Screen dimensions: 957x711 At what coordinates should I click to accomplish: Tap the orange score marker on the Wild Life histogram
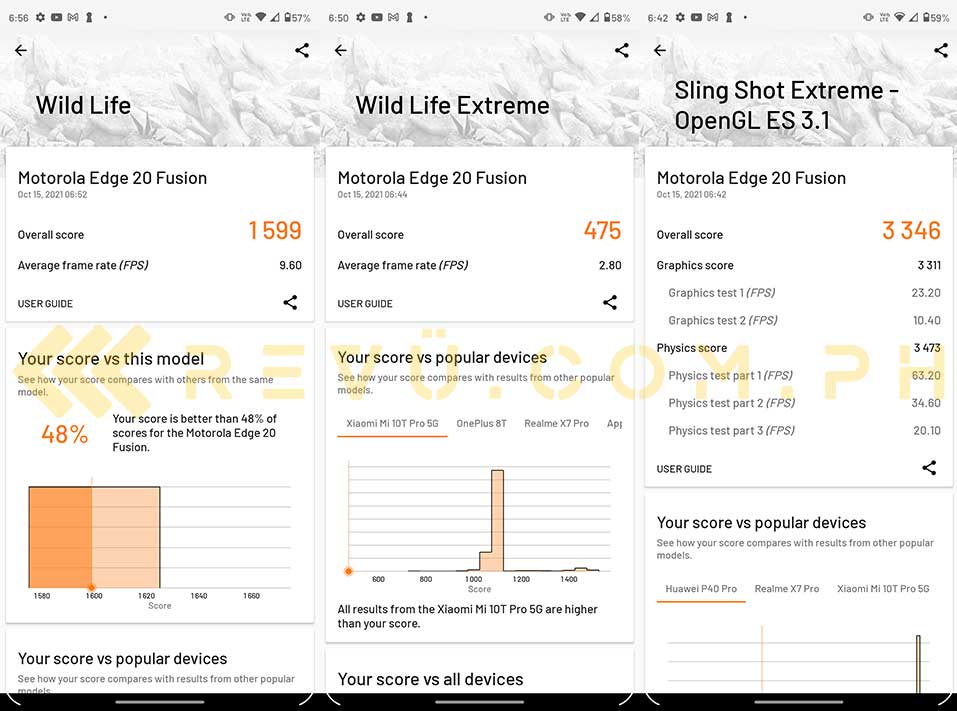tap(92, 587)
